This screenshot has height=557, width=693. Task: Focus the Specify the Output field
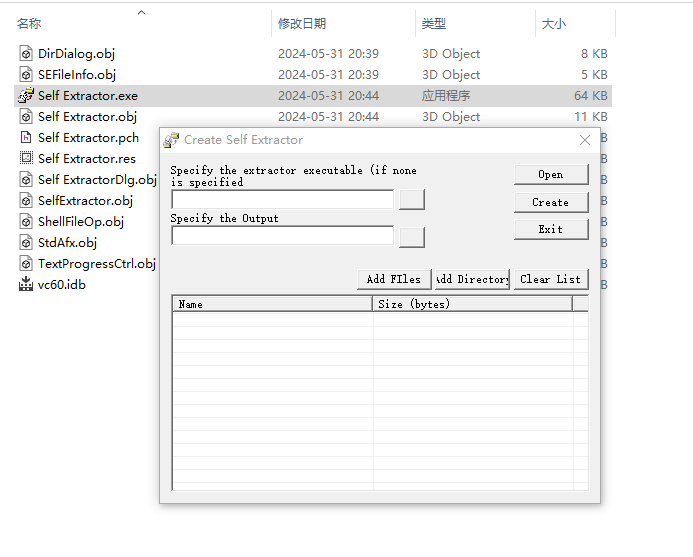(x=282, y=236)
